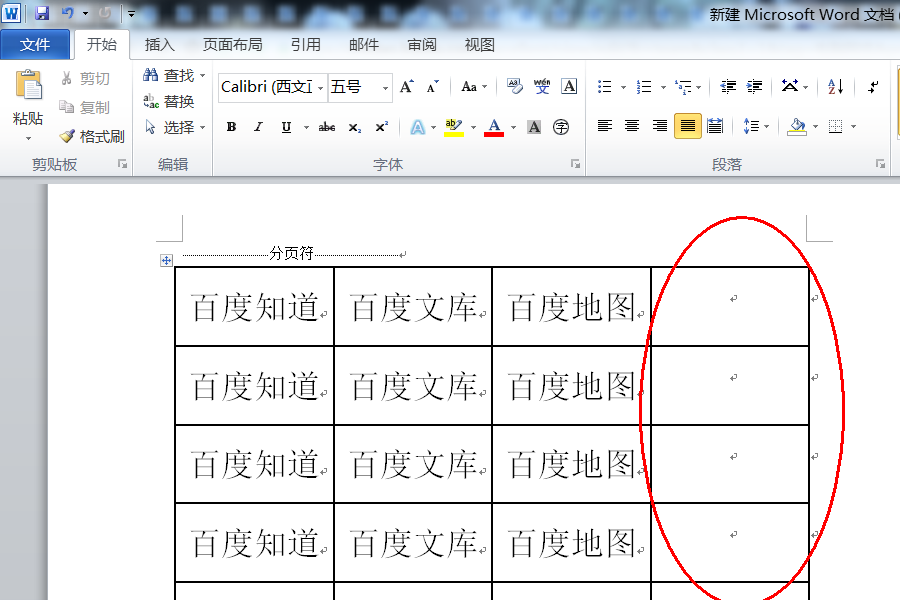Apply yellow text highlight color
The height and width of the screenshot is (600, 900).
point(453,127)
